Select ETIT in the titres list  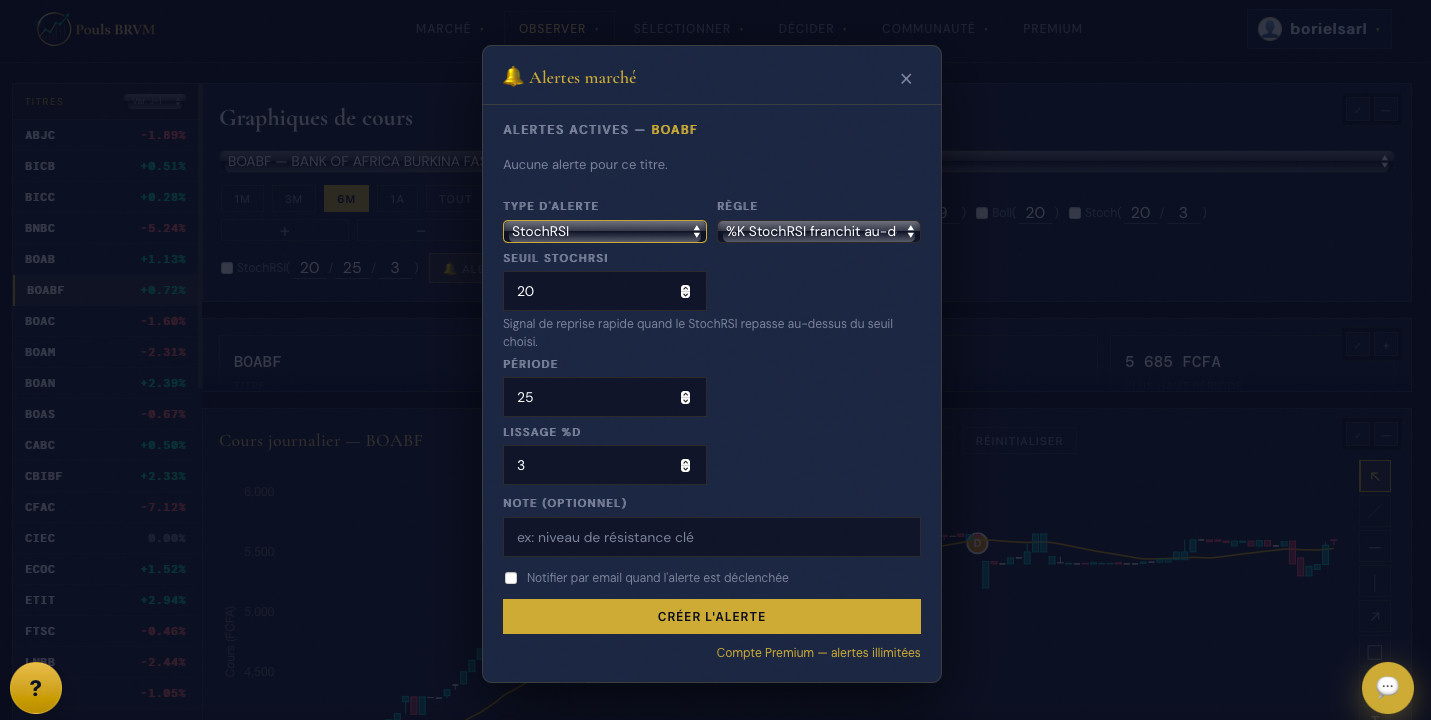tap(106, 600)
